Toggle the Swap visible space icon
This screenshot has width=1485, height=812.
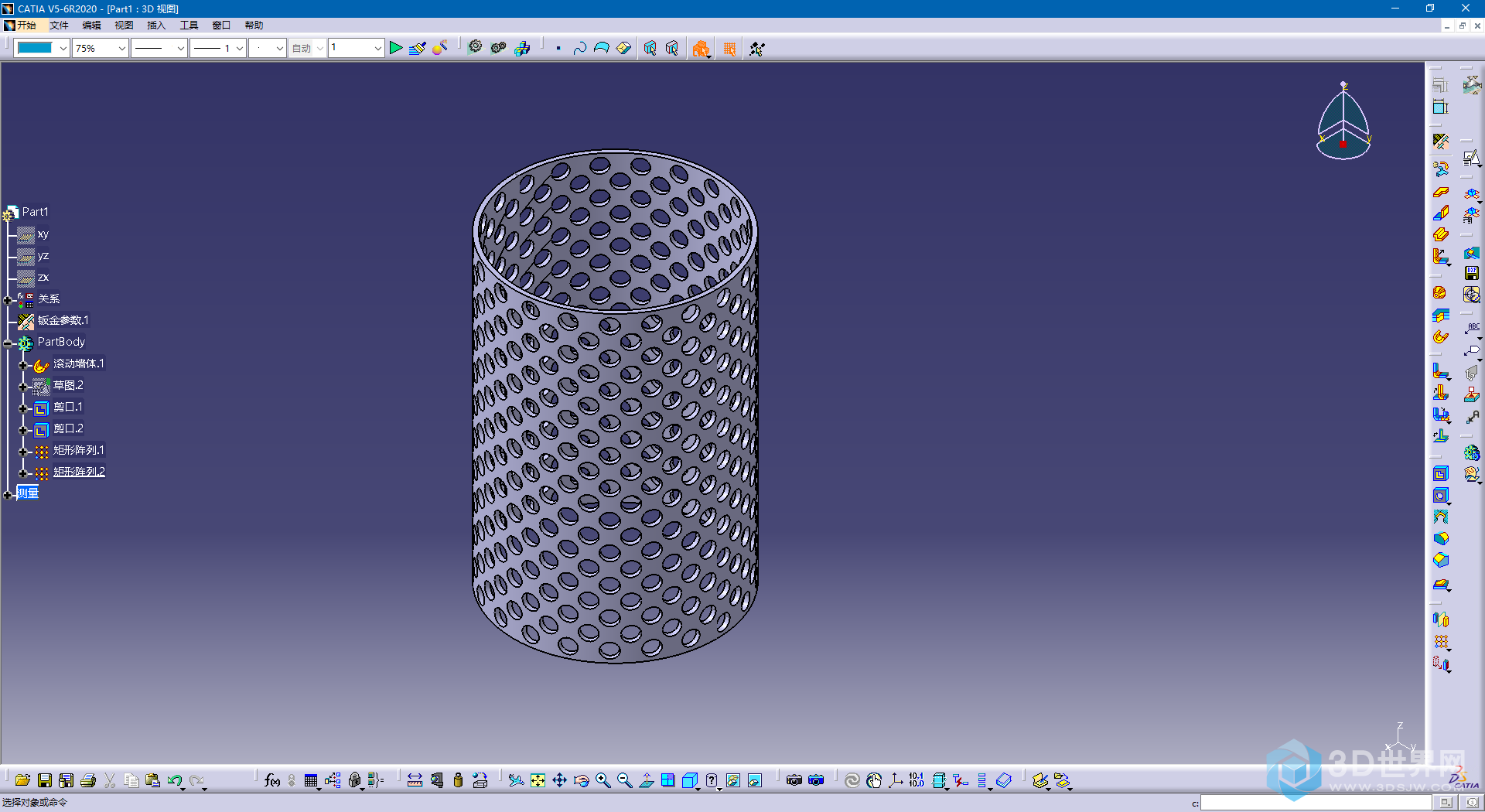pos(755,780)
